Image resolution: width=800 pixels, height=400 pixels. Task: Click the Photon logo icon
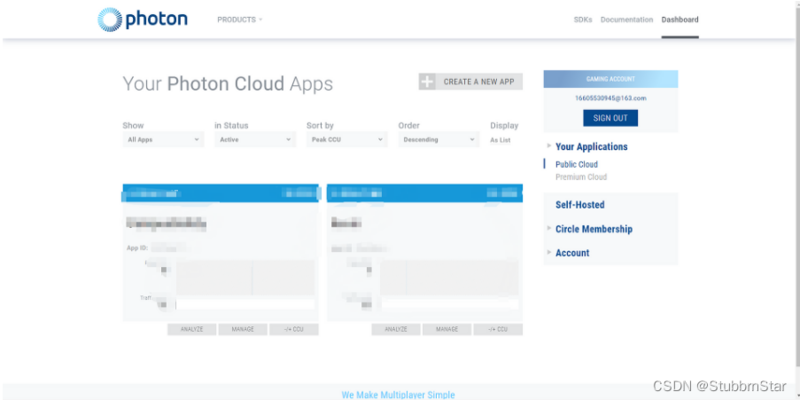point(109,19)
